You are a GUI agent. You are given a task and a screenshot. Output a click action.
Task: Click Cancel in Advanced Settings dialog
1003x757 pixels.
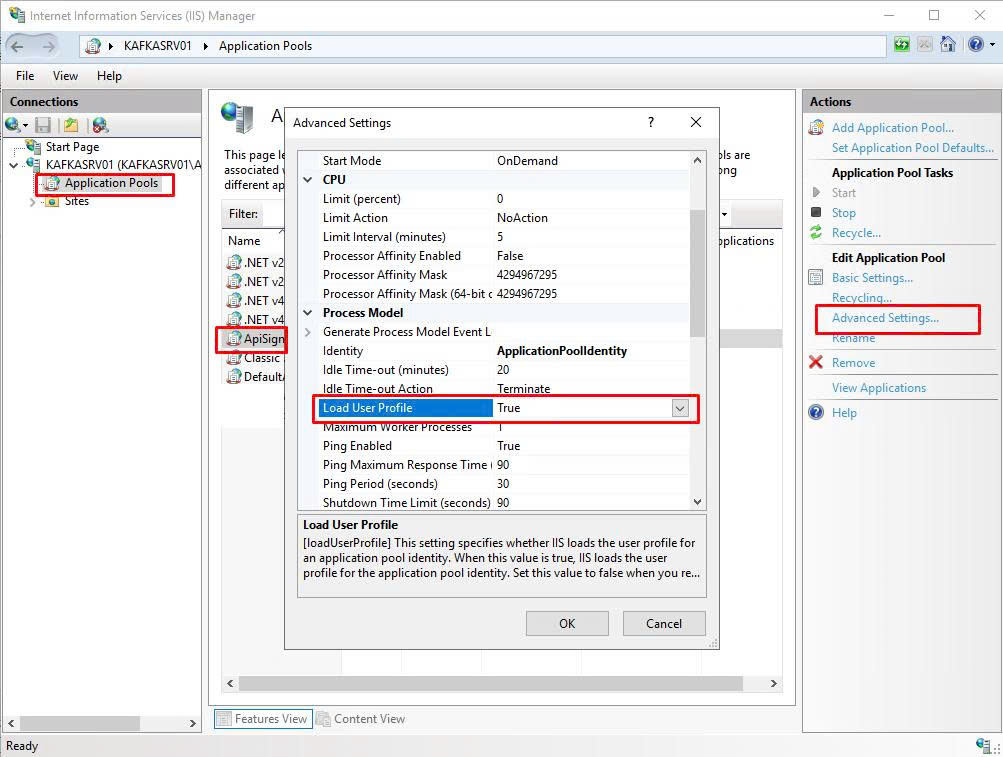[664, 623]
